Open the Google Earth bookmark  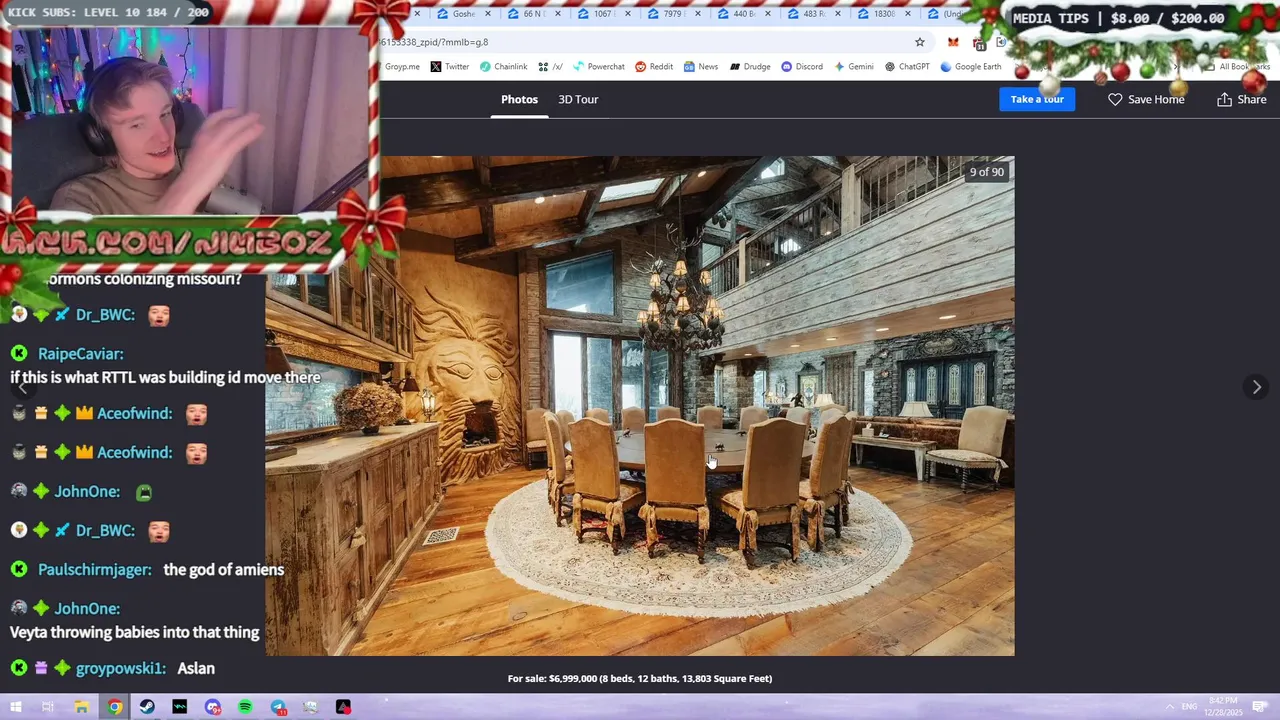click(971, 67)
